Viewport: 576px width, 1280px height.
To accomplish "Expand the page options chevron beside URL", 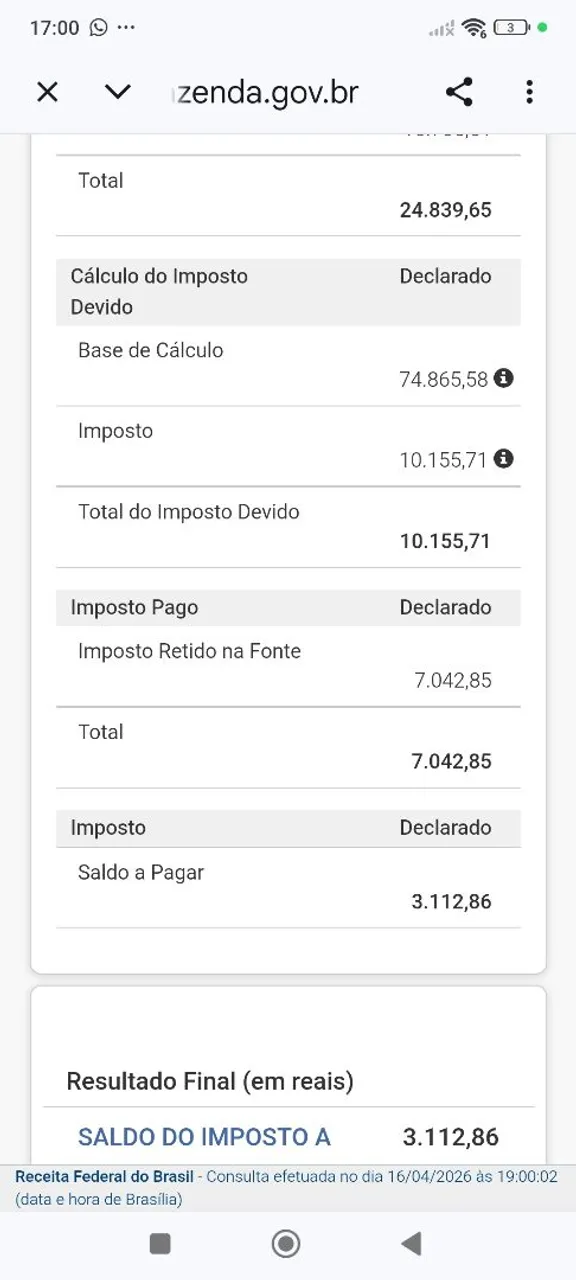I will pos(118,92).
